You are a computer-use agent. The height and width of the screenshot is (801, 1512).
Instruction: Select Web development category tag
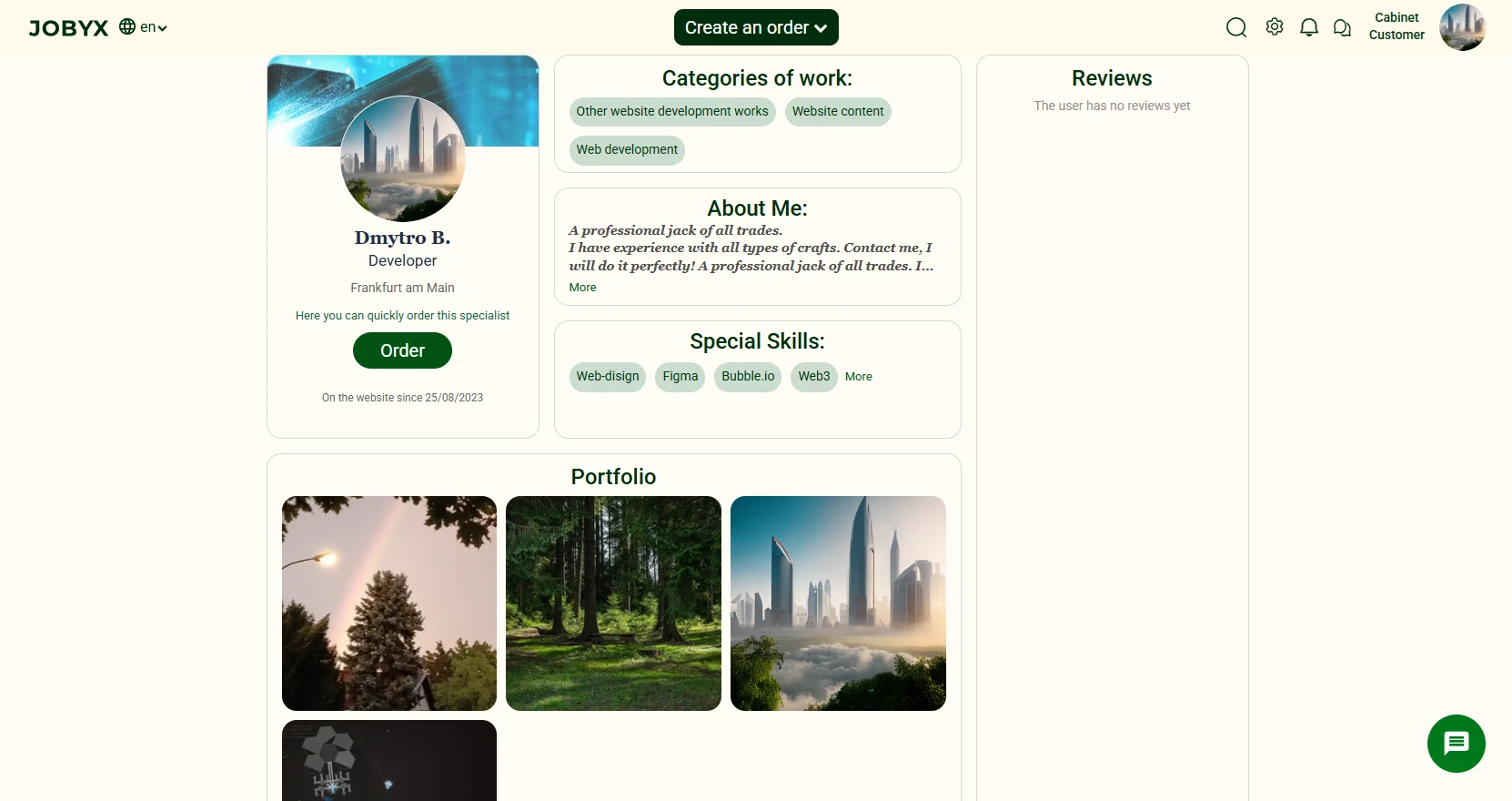tap(627, 150)
